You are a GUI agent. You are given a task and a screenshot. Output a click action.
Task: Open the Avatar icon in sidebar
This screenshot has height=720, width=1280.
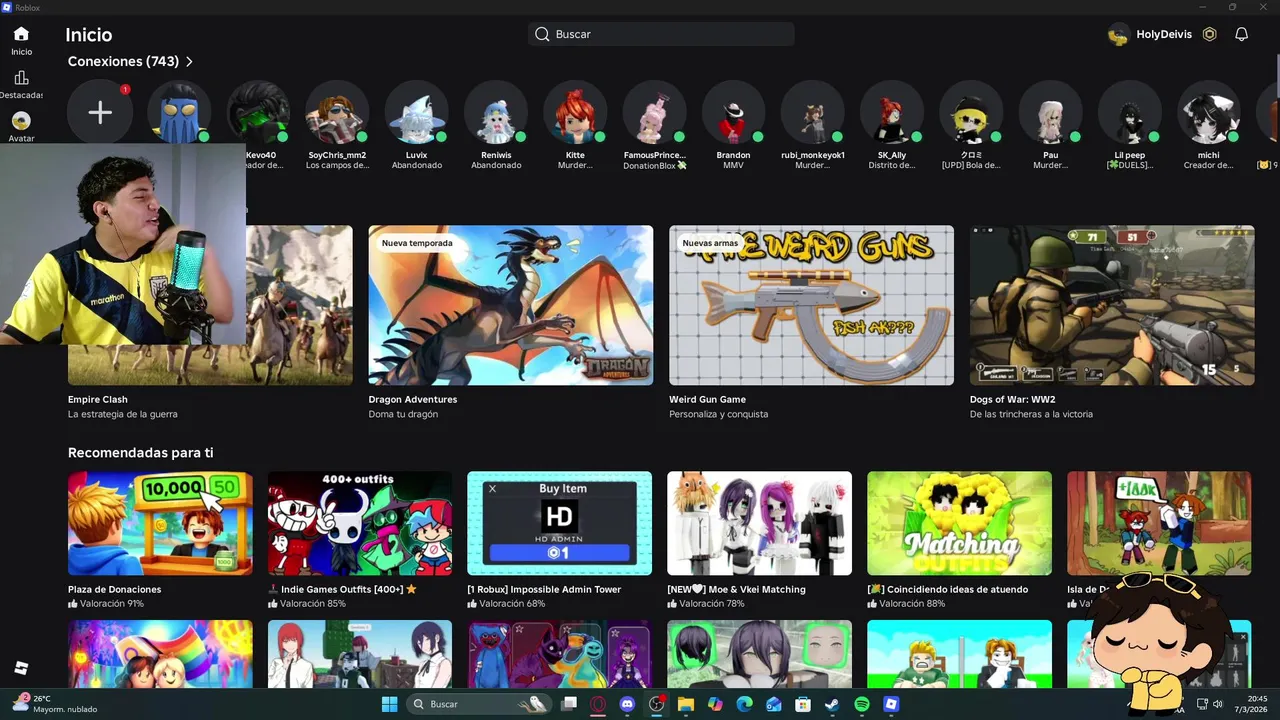[21, 121]
